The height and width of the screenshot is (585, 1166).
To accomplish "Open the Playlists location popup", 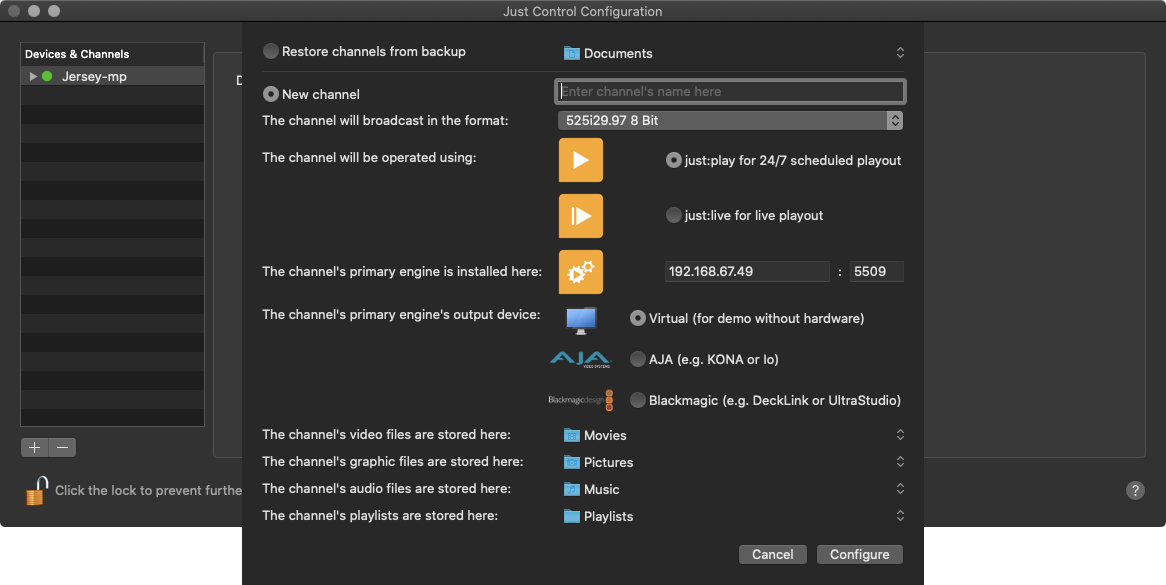I will tap(733, 516).
